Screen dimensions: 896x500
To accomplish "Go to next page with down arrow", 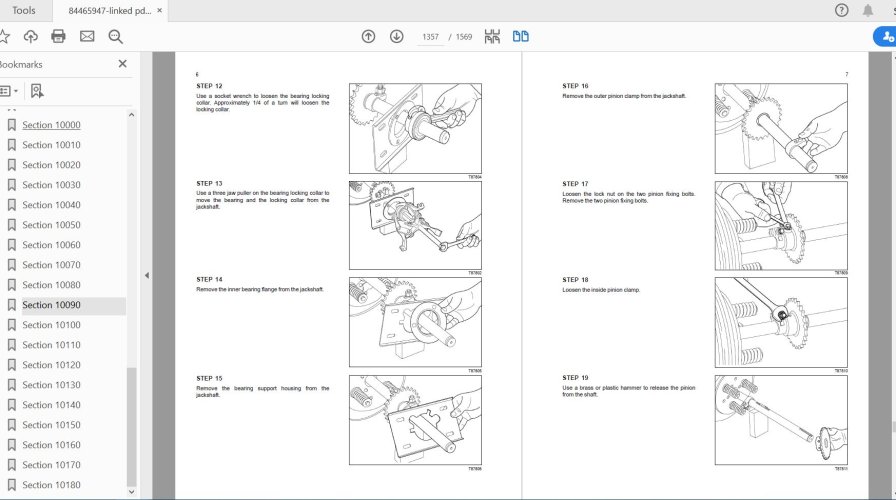I will click(x=396, y=37).
